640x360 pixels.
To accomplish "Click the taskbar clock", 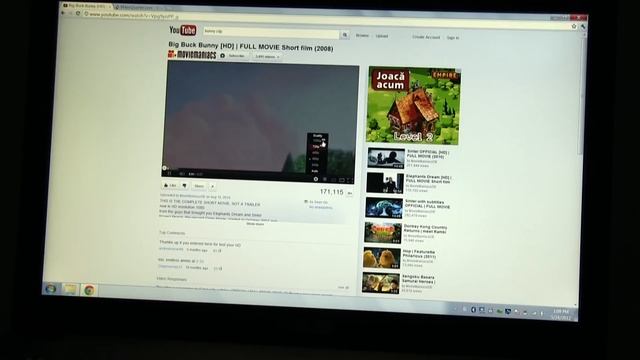I will 560,314.
